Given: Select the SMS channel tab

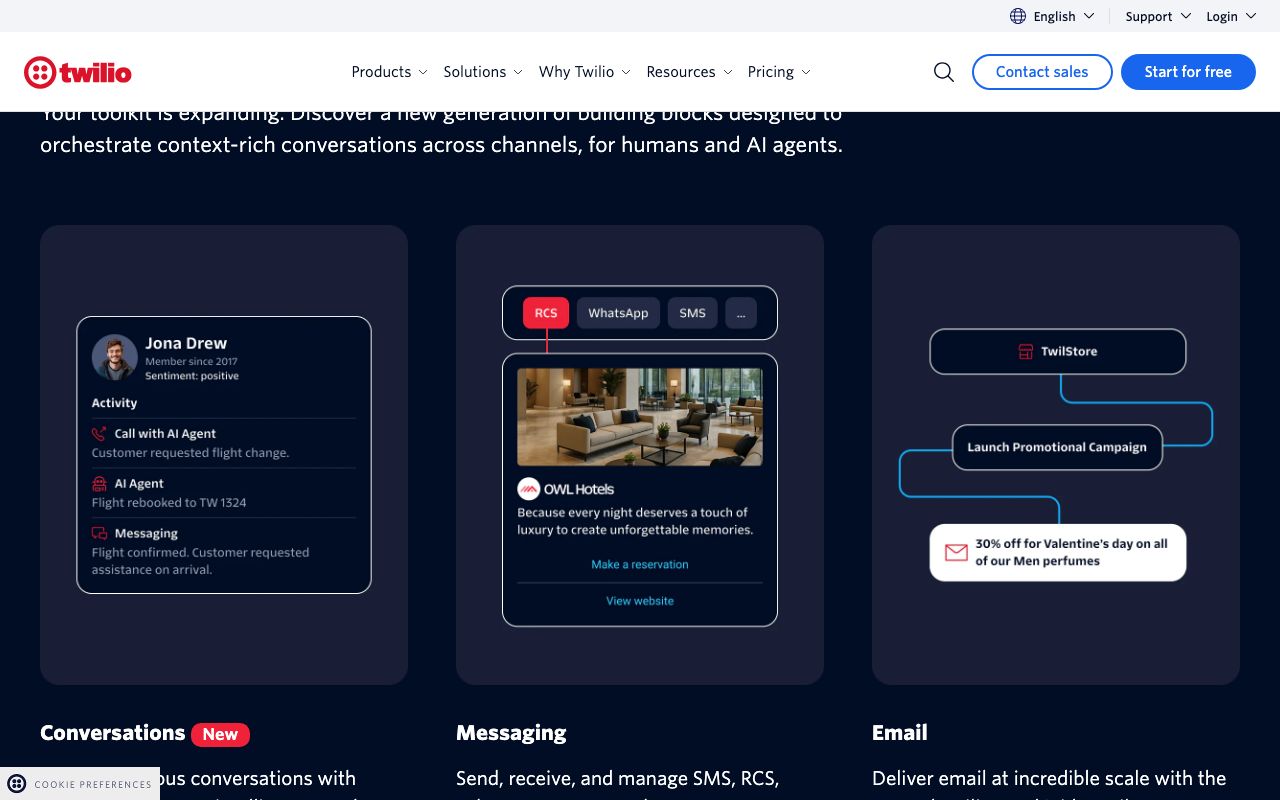Looking at the screenshot, I should (692, 313).
